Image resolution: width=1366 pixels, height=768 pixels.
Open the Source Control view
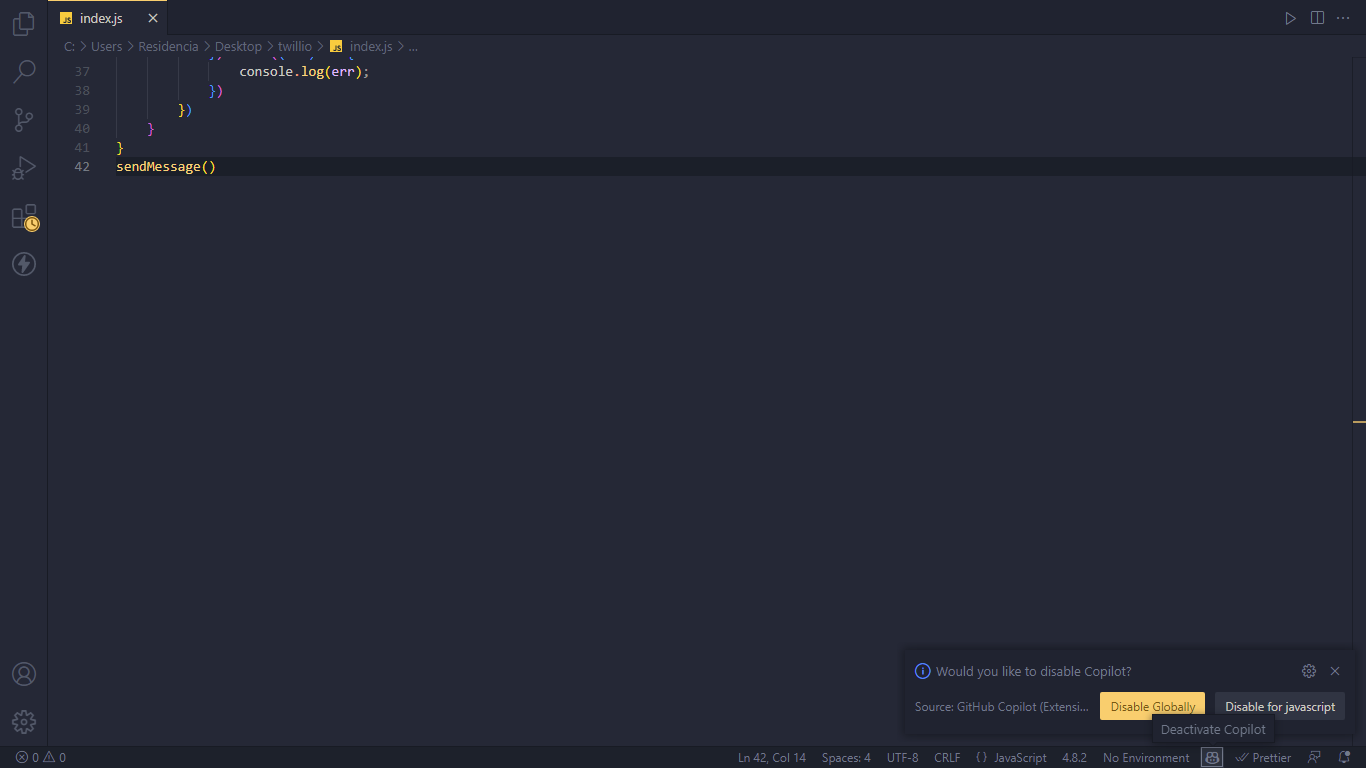(x=23, y=120)
